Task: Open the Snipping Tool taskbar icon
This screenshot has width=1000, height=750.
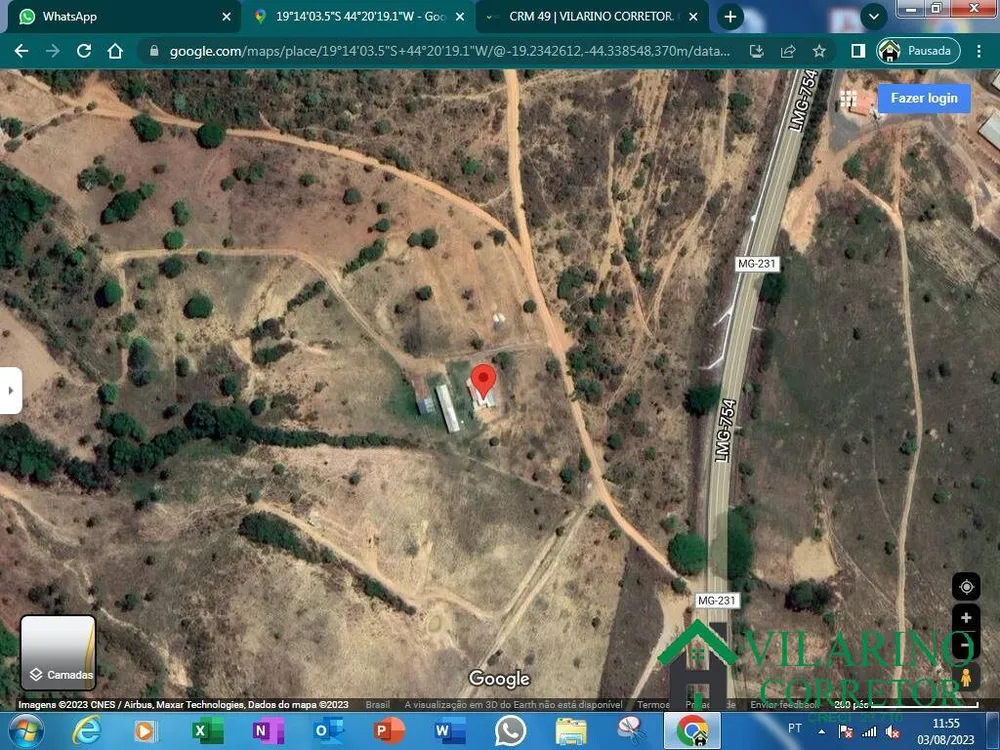Action: pyautogui.click(x=631, y=731)
